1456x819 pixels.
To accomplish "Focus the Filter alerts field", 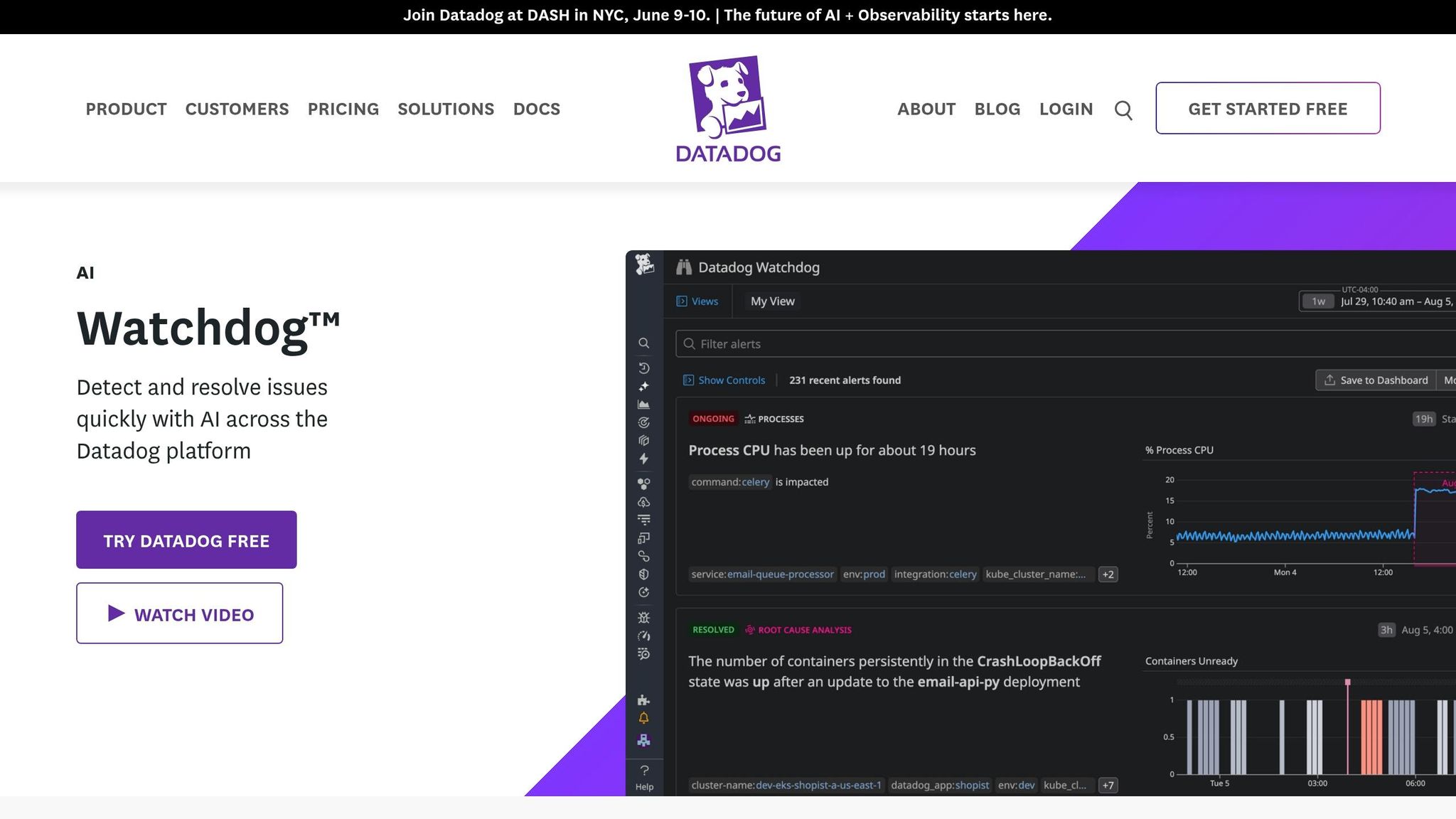I will coord(1066,344).
